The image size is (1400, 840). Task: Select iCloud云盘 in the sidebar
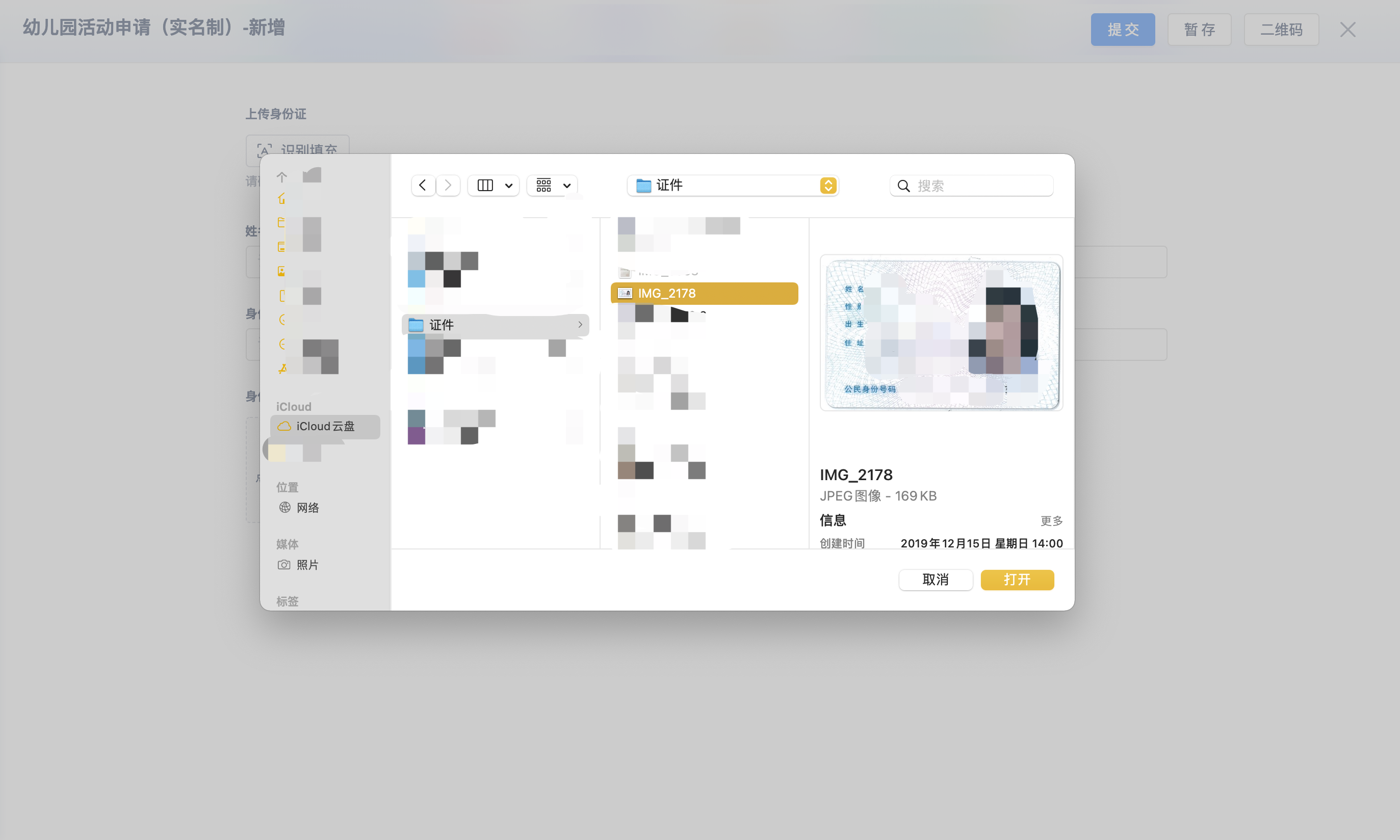[x=325, y=426]
